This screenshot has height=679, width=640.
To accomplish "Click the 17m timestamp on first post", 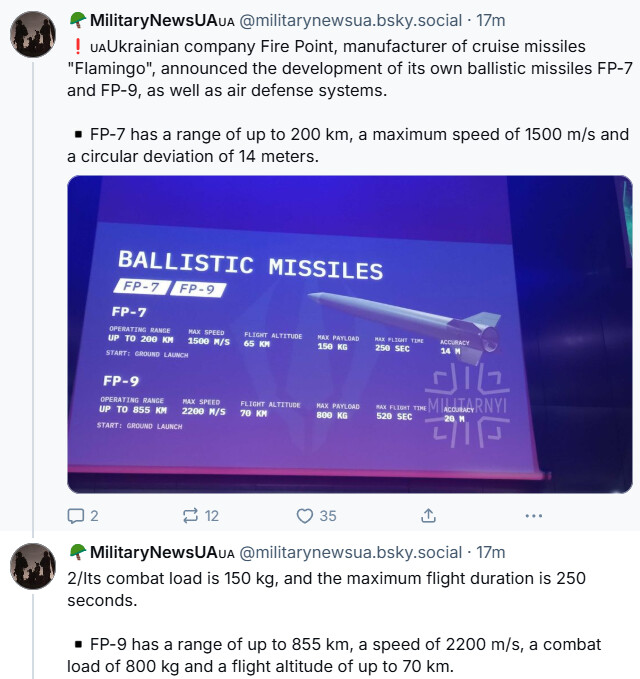I will (490, 20).
